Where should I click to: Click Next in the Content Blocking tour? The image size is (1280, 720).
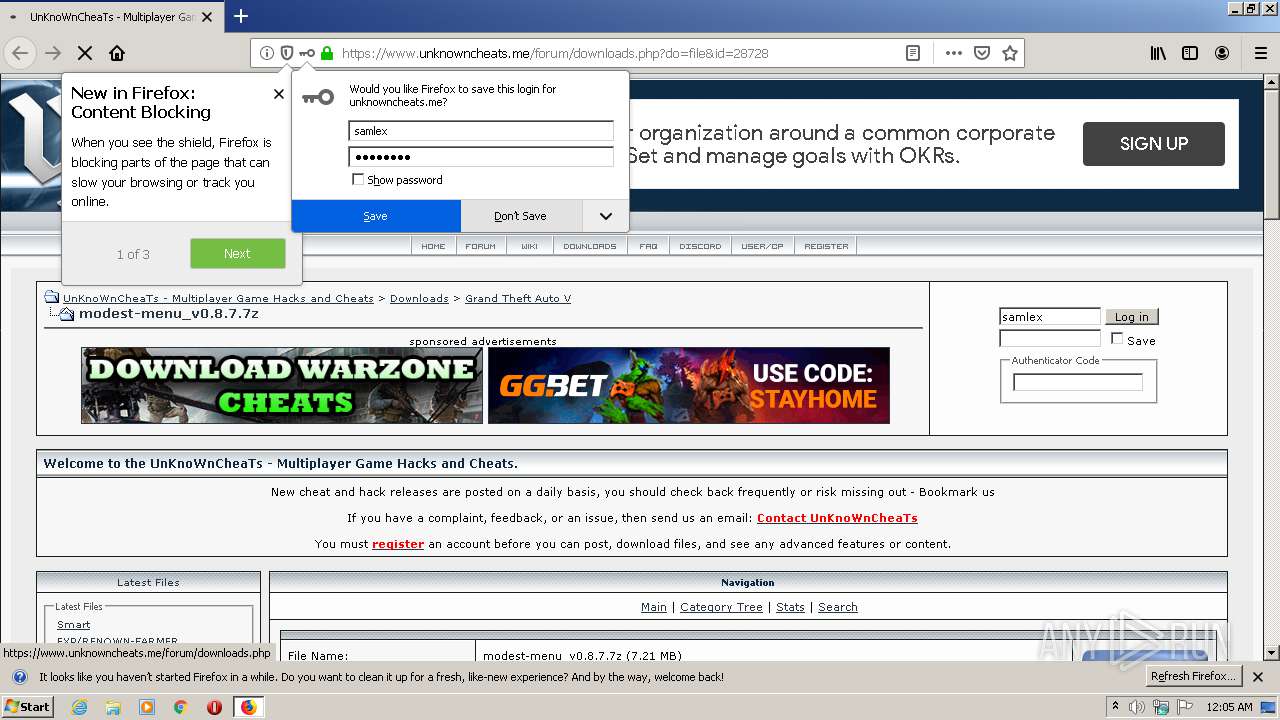(x=238, y=254)
